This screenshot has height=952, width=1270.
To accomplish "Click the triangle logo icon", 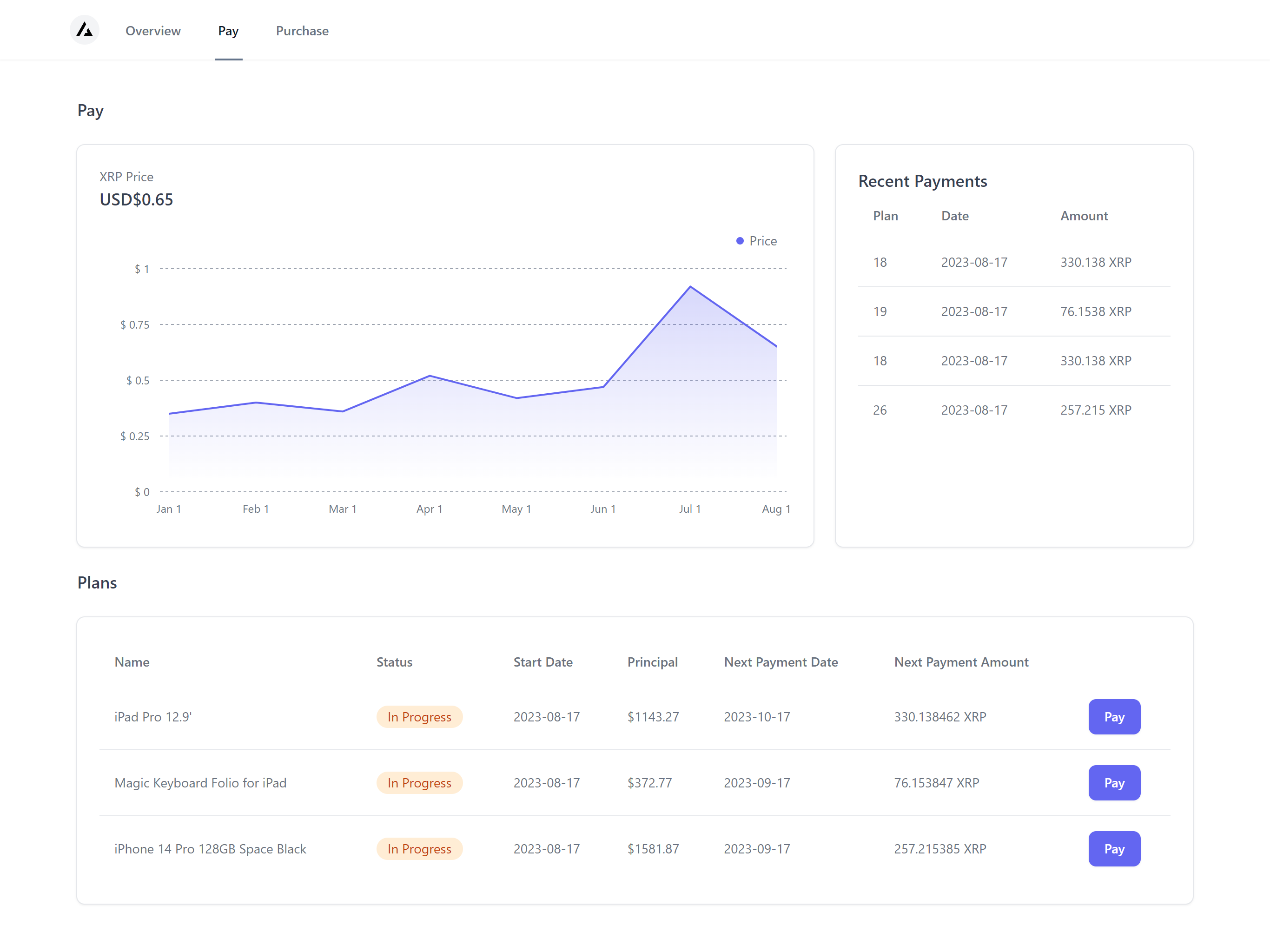I will click(85, 30).
